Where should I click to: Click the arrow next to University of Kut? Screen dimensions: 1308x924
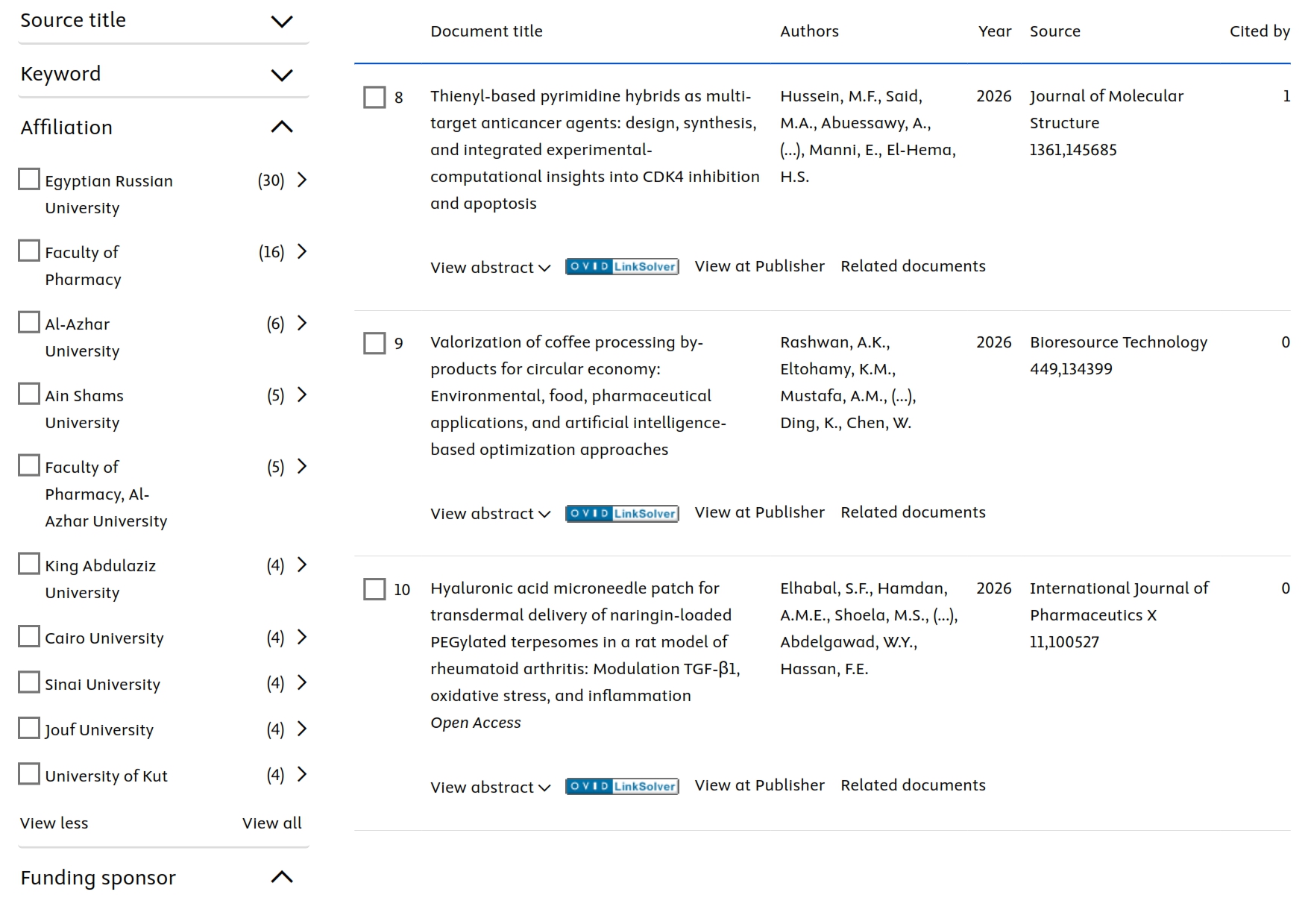pos(302,774)
